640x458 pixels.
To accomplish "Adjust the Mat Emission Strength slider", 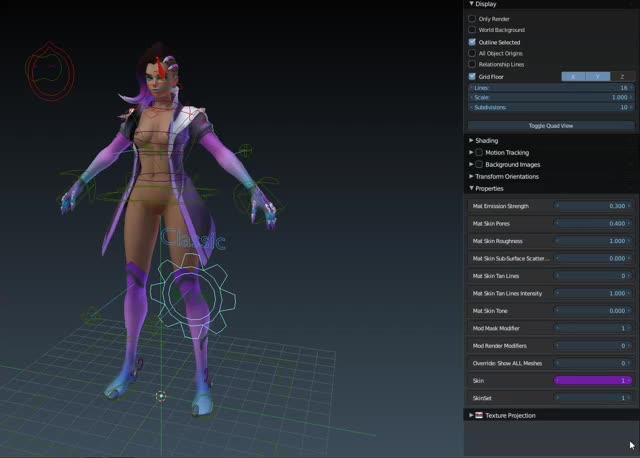I will (x=593, y=206).
